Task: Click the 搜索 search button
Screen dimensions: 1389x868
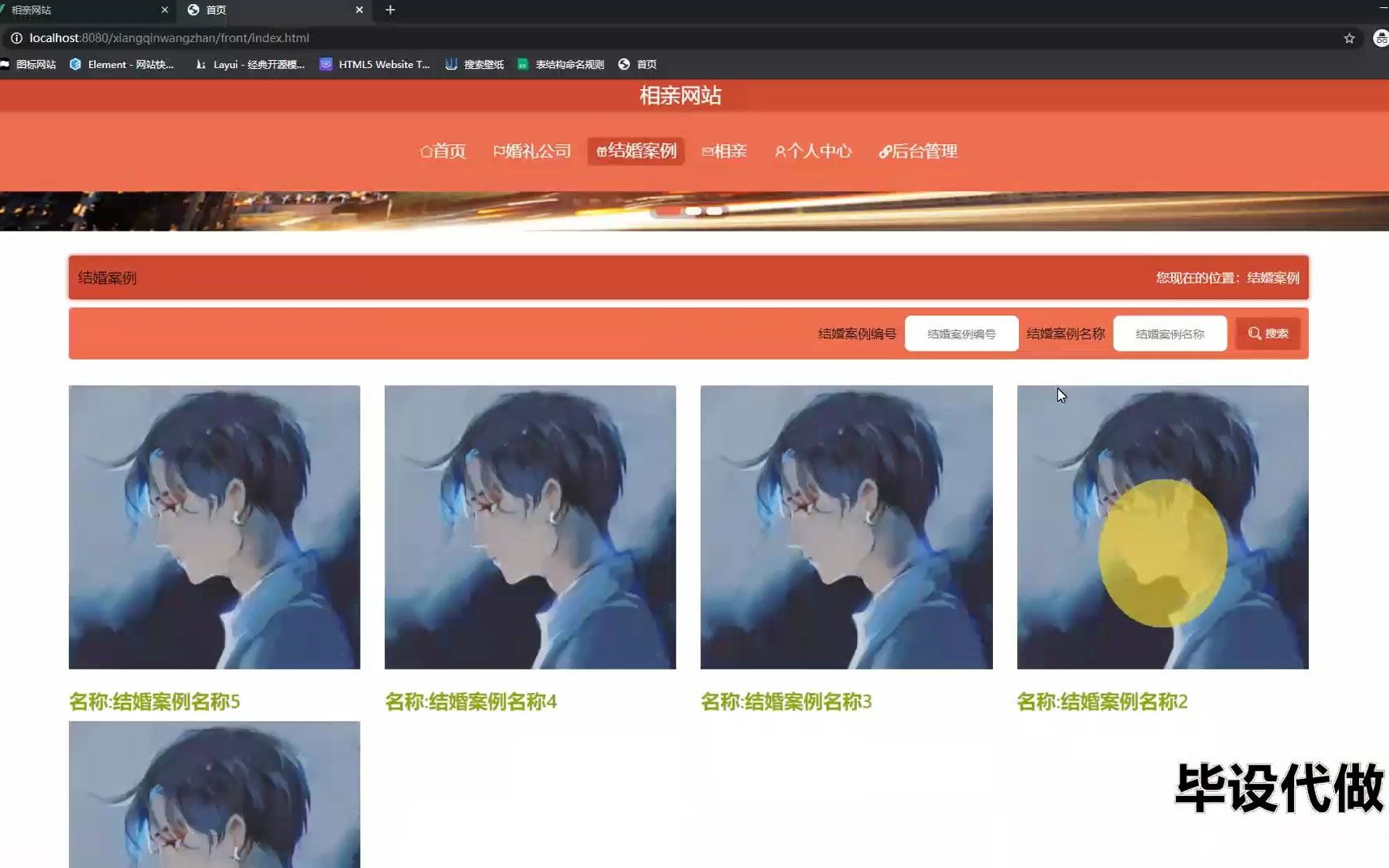Action: 1268,334
